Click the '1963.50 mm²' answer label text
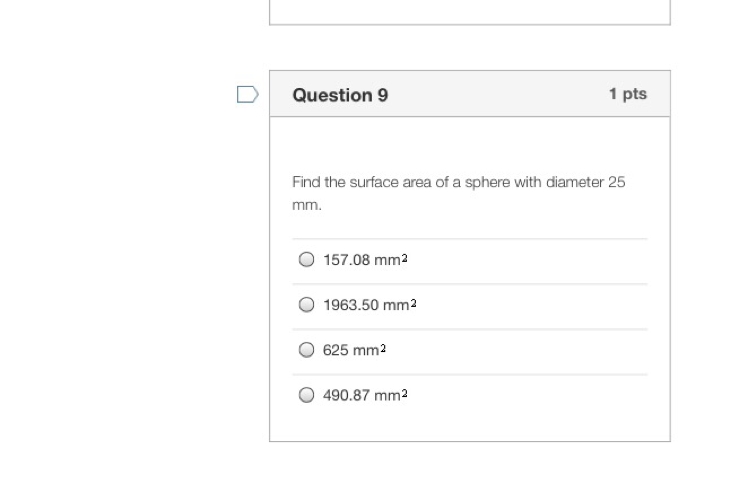748x480 pixels. click(x=370, y=305)
